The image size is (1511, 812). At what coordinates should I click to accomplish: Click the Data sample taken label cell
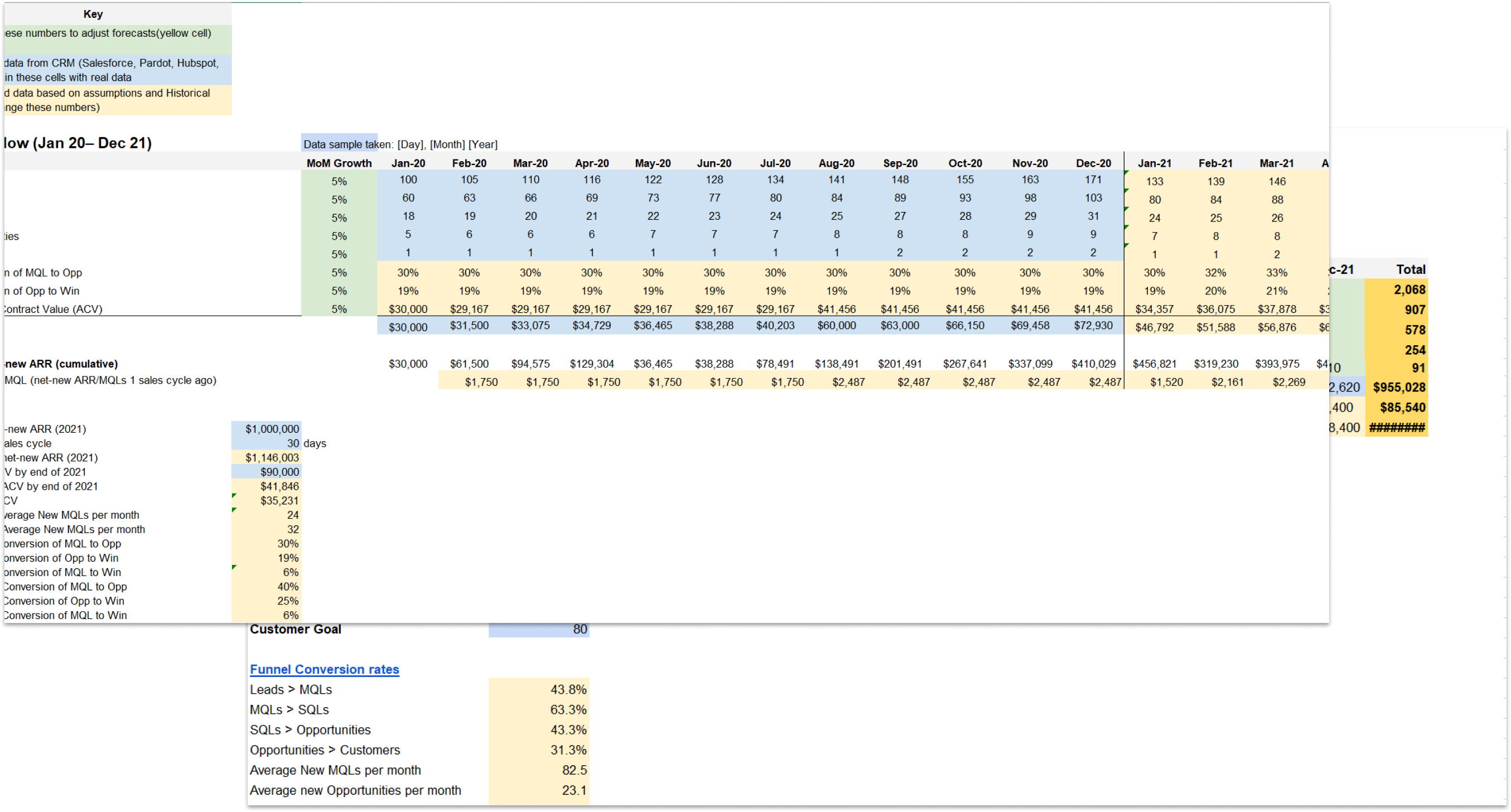(340, 144)
